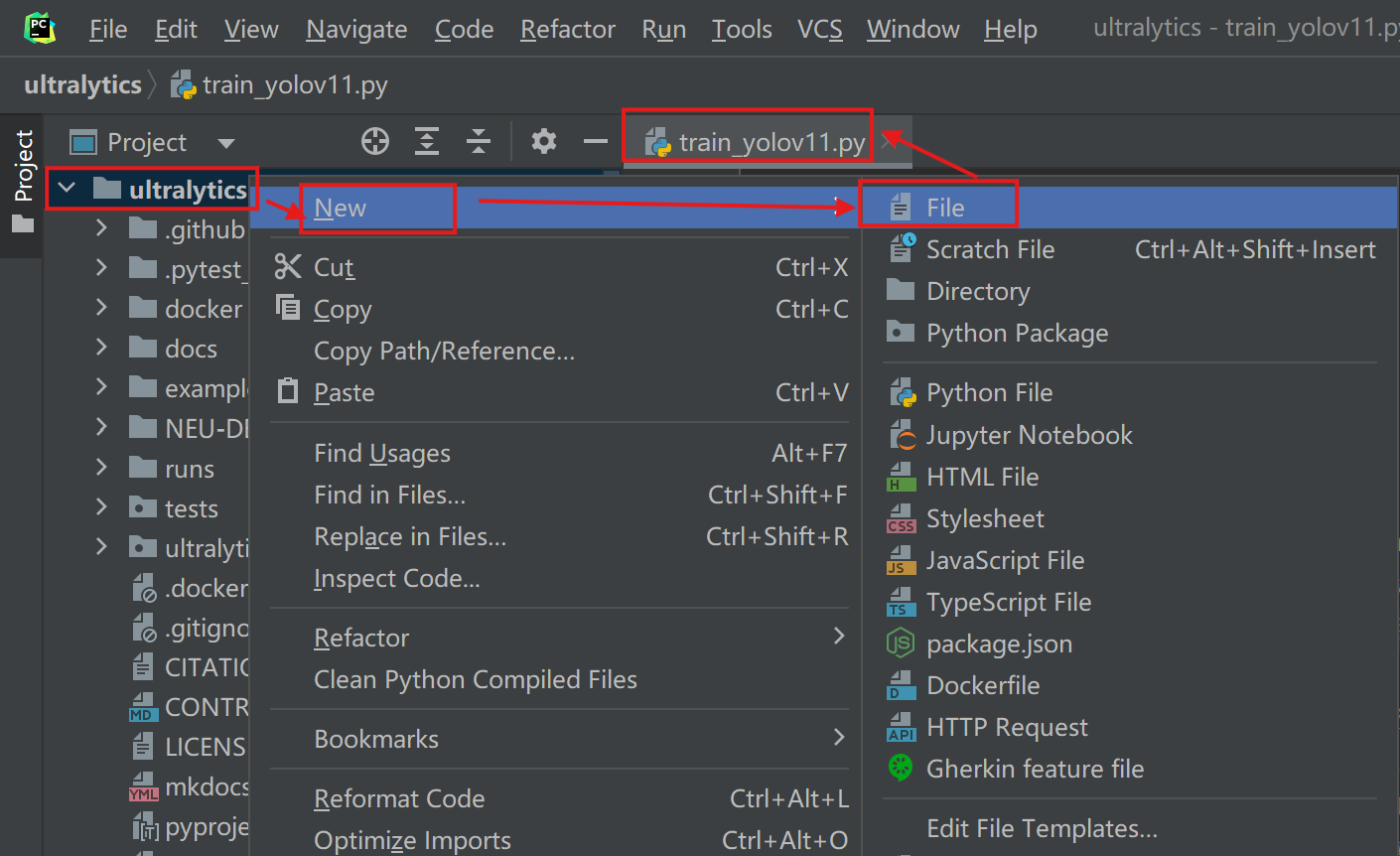Select the runs folder in project tree
The image size is (1400, 856).
point(190,469)
